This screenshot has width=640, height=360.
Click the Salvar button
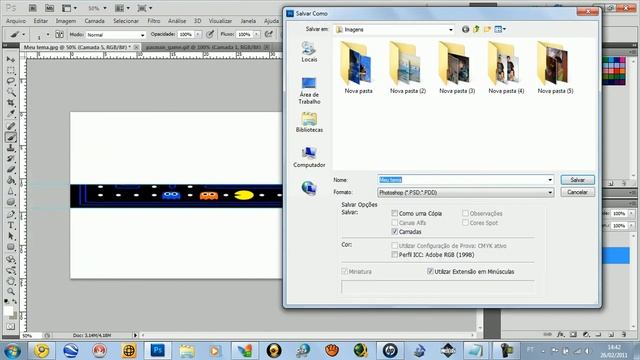pyautogui.click(x=578, y=180)
